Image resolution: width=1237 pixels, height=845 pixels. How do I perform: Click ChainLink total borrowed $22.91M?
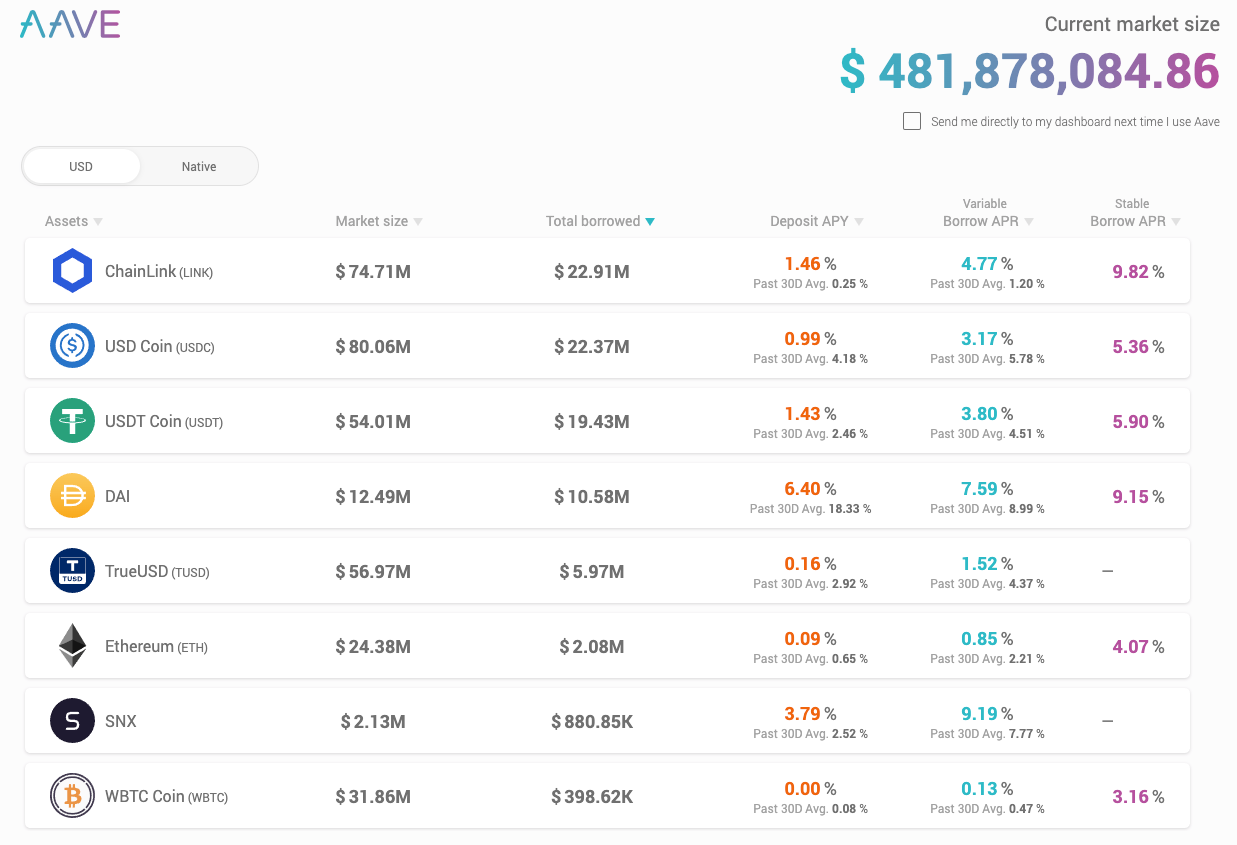[592, 271]
